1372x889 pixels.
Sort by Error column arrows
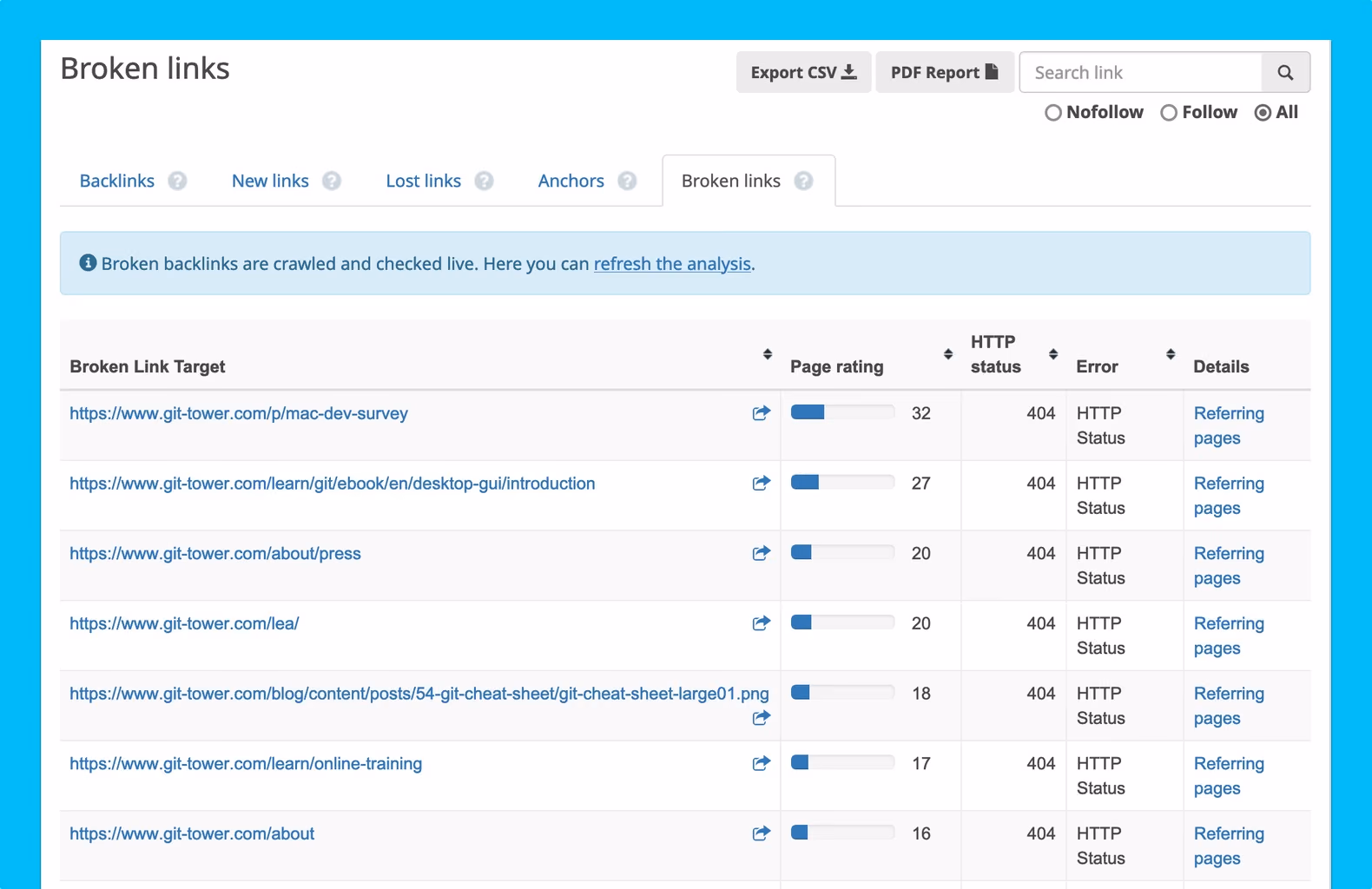(x=1171, y=354)
